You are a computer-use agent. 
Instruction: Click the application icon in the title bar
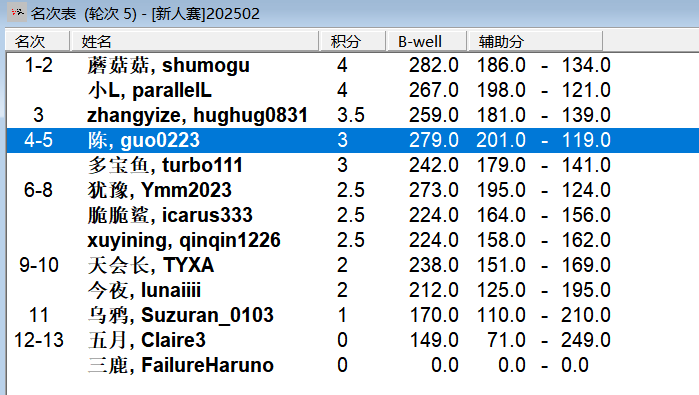tap(16, 12)
